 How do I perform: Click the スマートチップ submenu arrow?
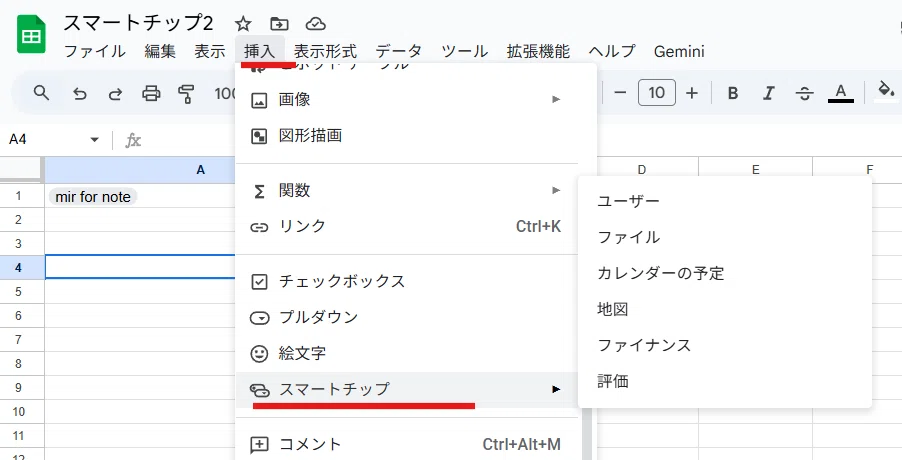(556, 389)
